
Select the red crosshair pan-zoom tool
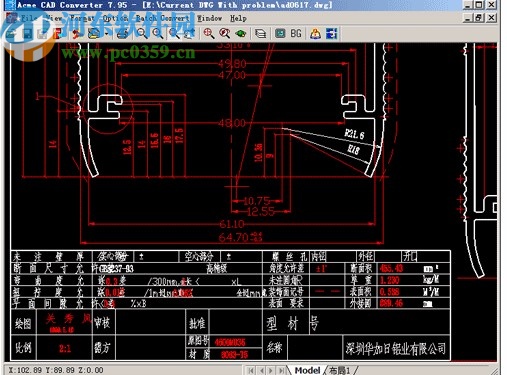click(x=209, y=34)
